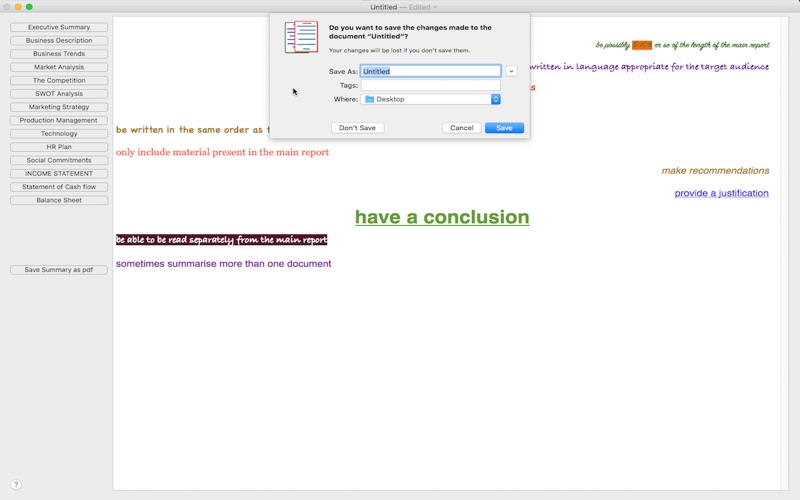Switch to the SWOT Analysis section
This screenshot has height=500, width=800.
[59, 94]
